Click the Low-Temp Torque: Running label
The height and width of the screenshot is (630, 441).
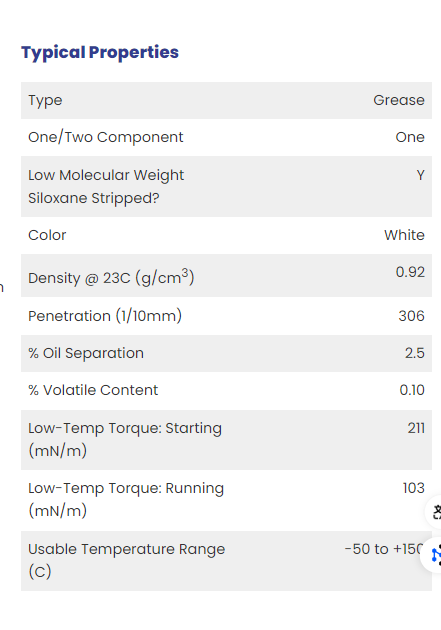click(x=126, y=500)
